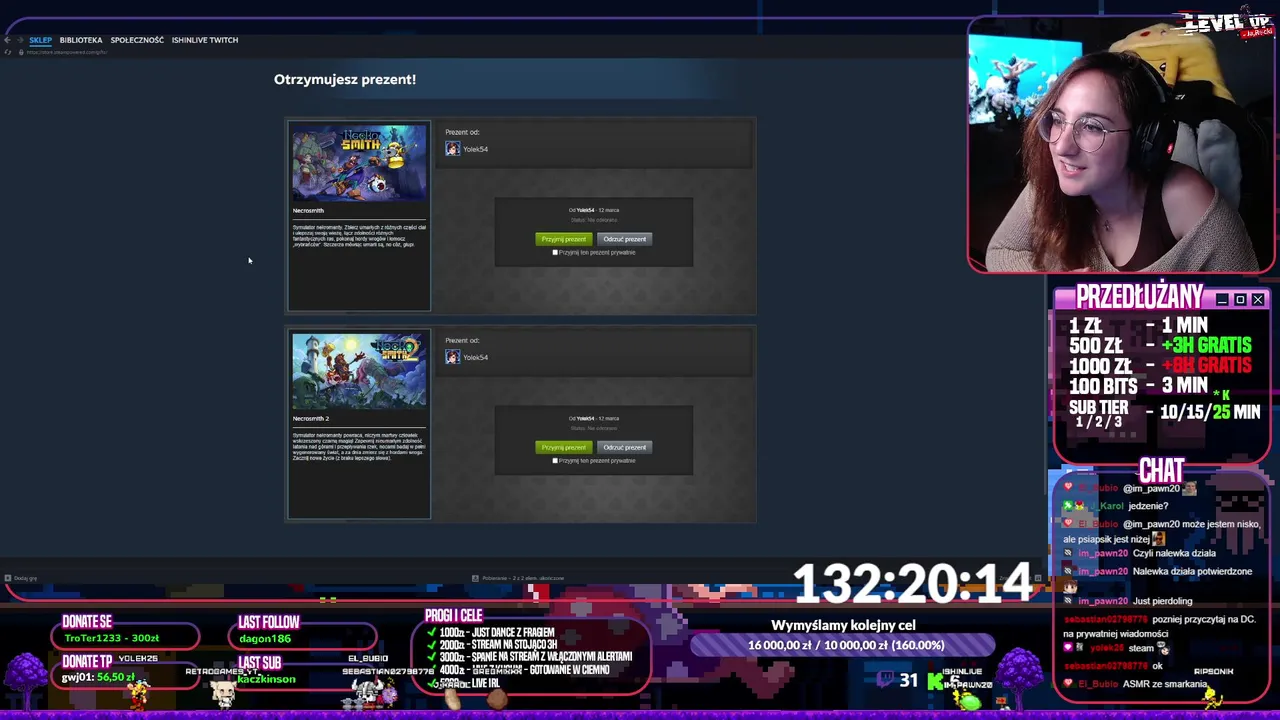1280x720 pixels.
Task: Decline the Necrosmith gift with Odrzuć prezent
Action: (624, 239)
